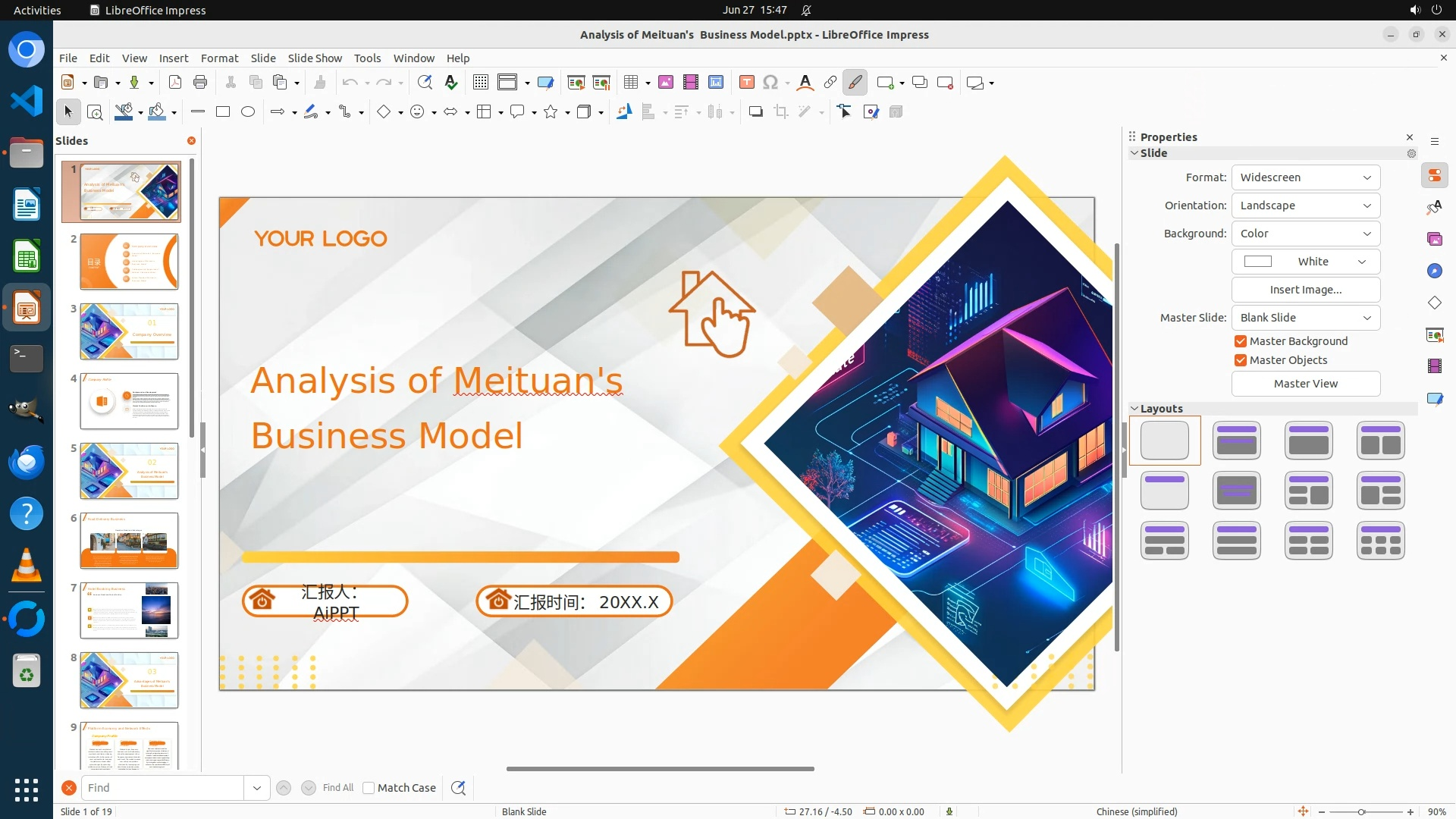Click the Crop Image tool
This screenshot has height=819, width=1456.
click(780, 112)
